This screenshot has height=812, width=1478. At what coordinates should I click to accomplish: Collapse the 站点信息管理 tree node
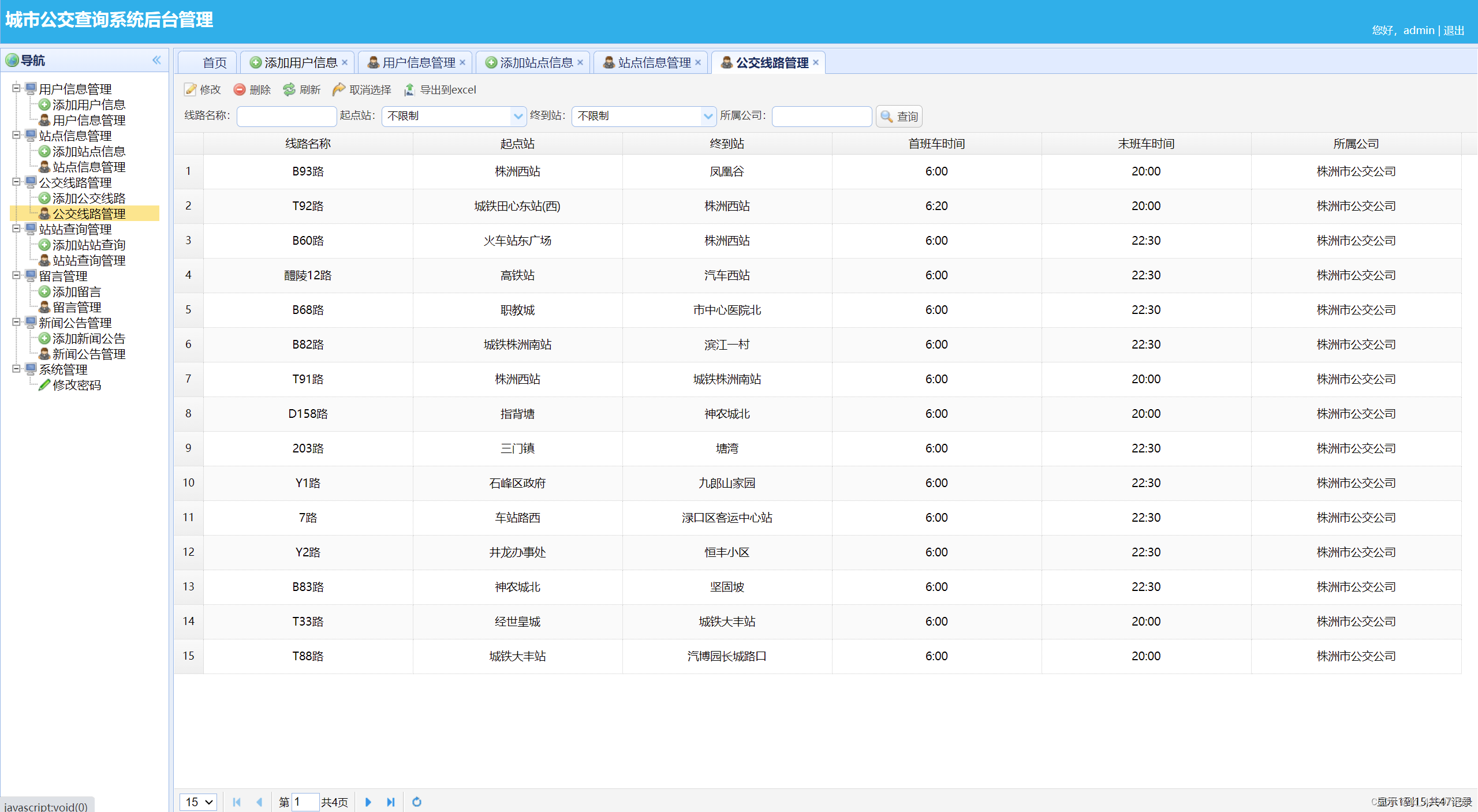(x=16, y=135)
